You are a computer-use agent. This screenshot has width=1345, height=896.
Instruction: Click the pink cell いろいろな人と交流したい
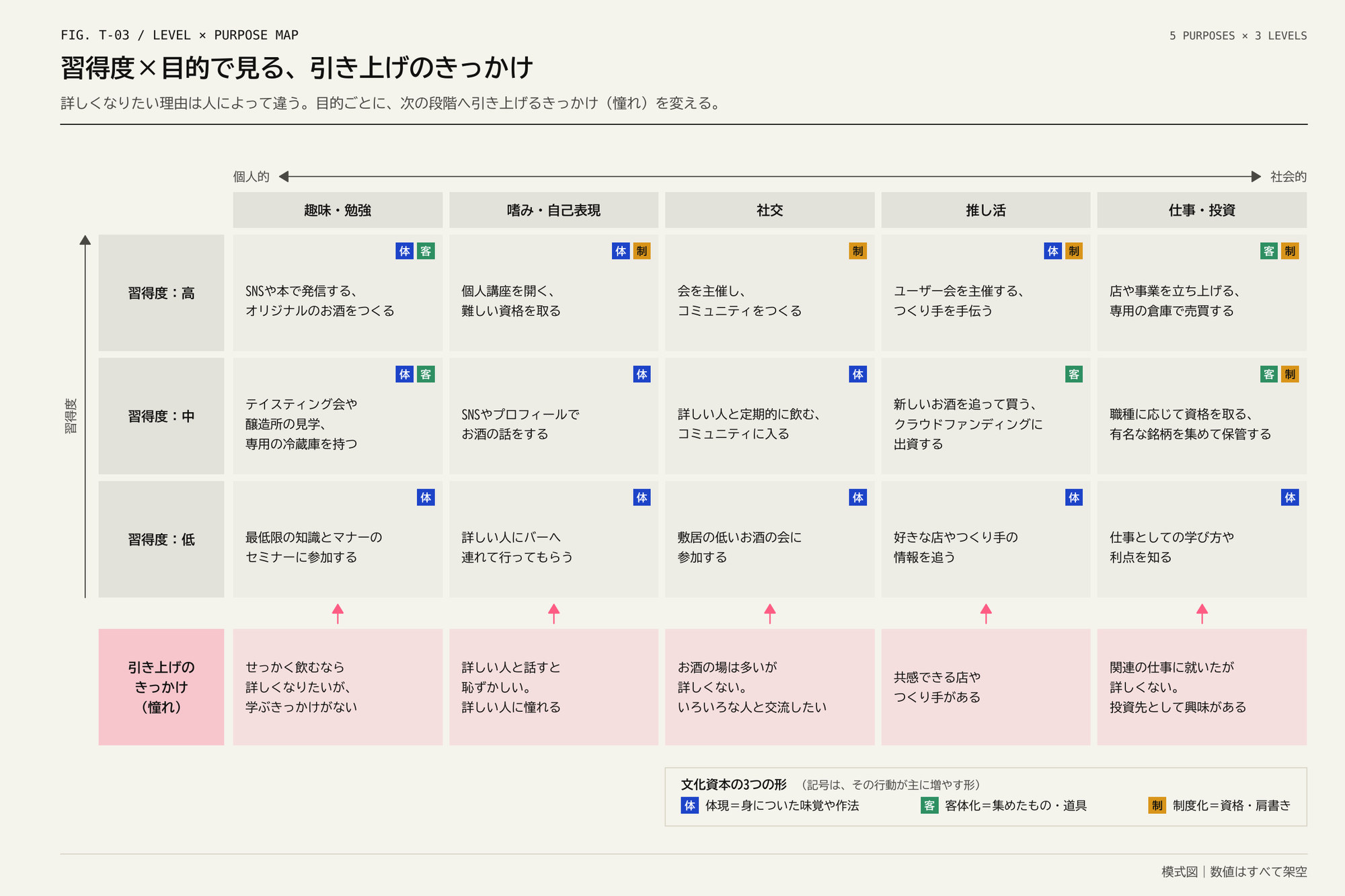(x=769, y=687)
